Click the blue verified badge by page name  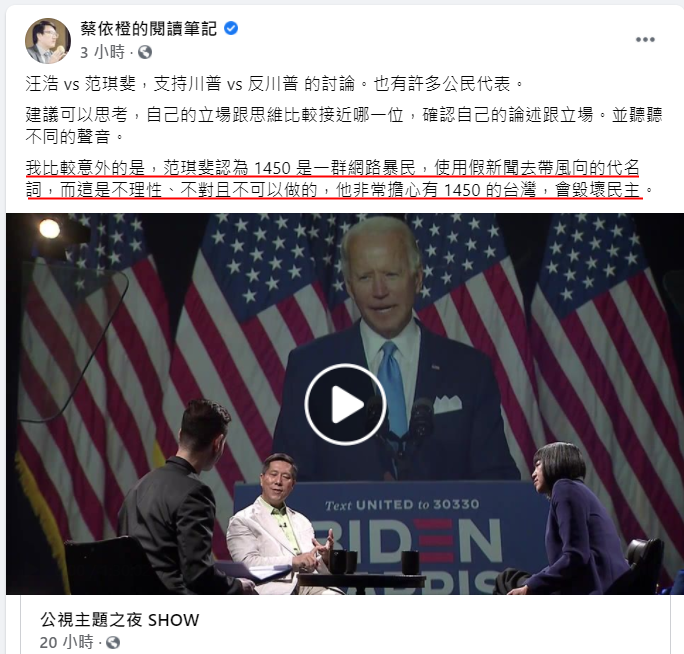tap(231, 28)
